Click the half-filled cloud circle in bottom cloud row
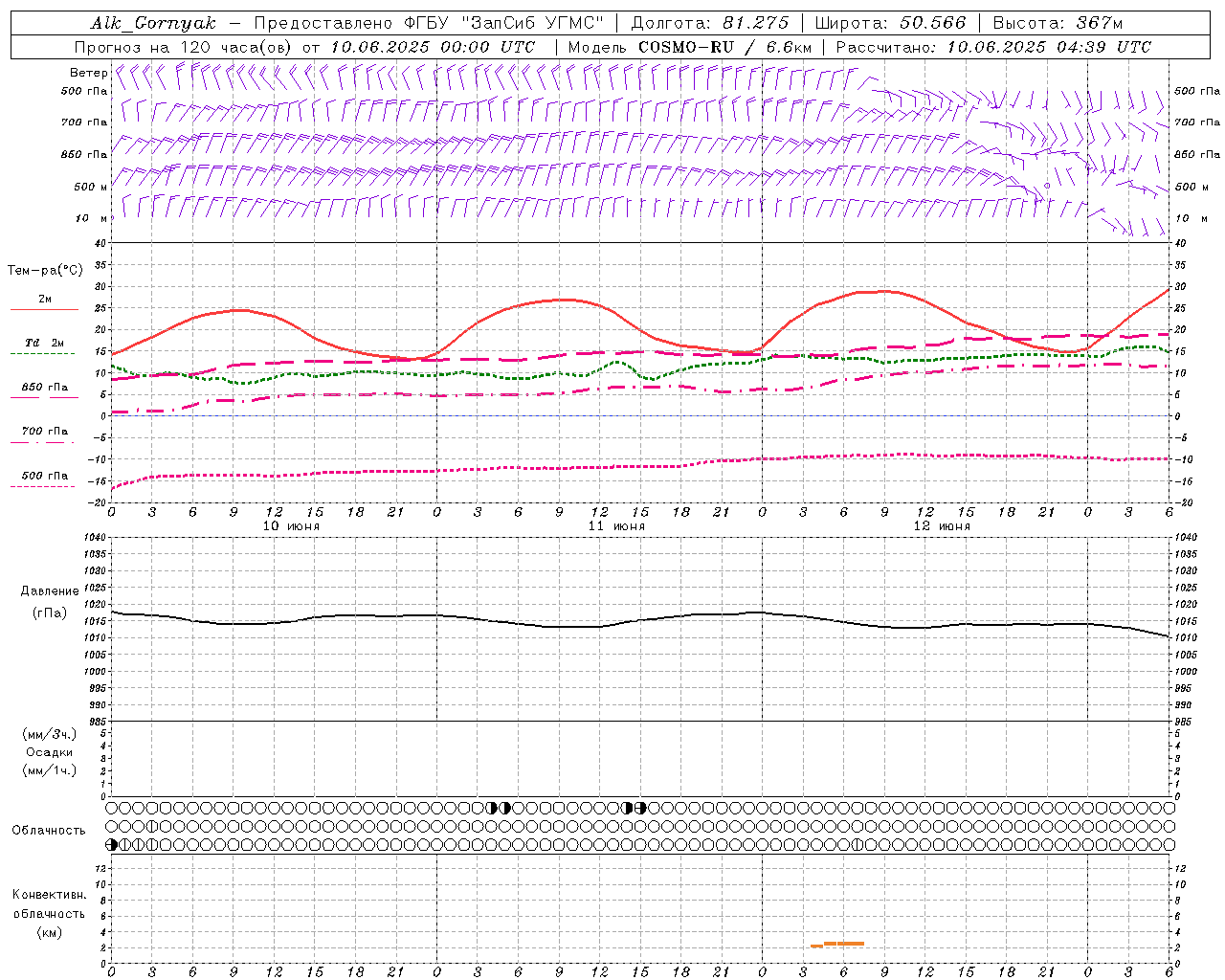The height and width of the screenshot is (980, 1225). [x=113, y=845]
